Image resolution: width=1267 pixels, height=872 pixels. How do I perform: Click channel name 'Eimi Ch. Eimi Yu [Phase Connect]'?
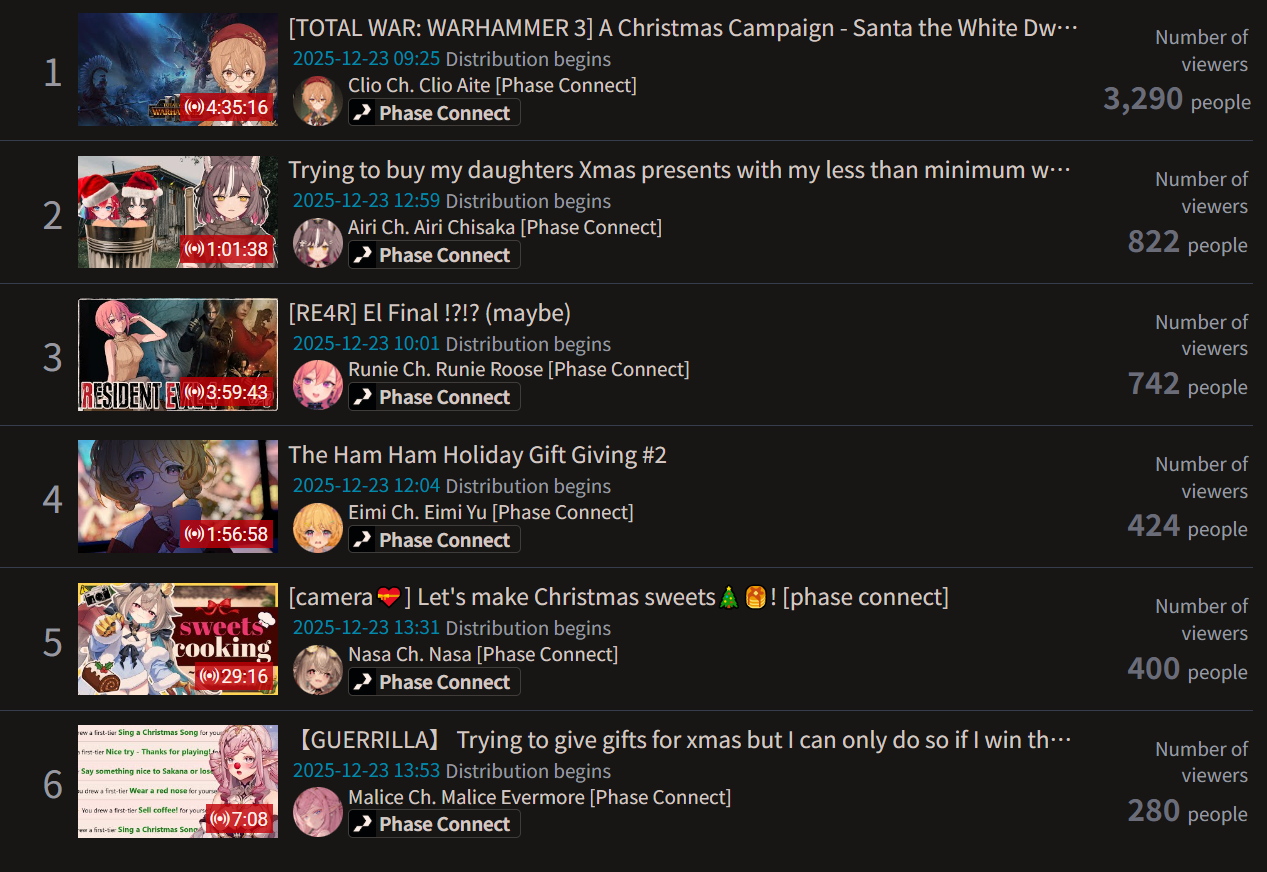[491, 512]
